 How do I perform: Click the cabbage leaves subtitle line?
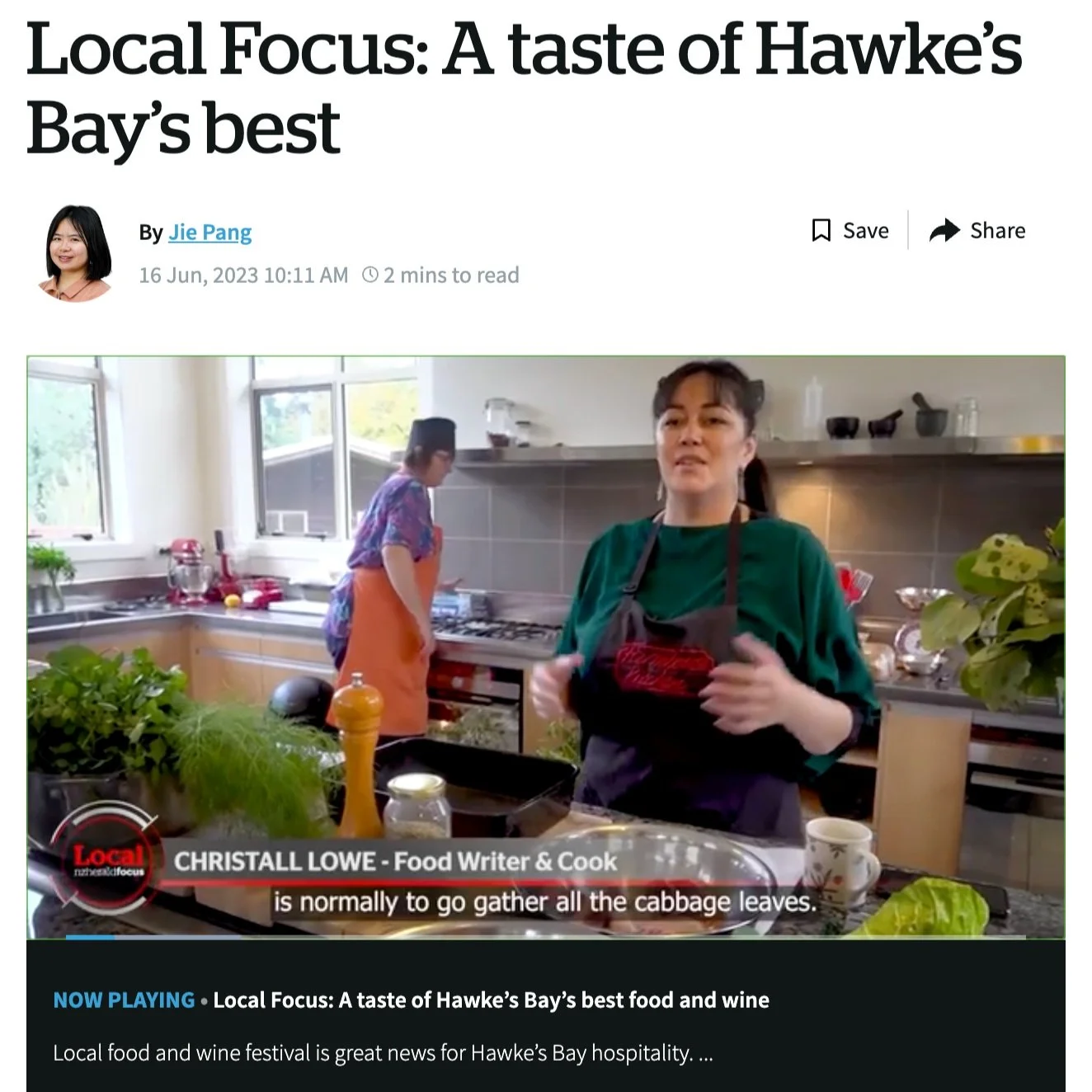point(545,902)
